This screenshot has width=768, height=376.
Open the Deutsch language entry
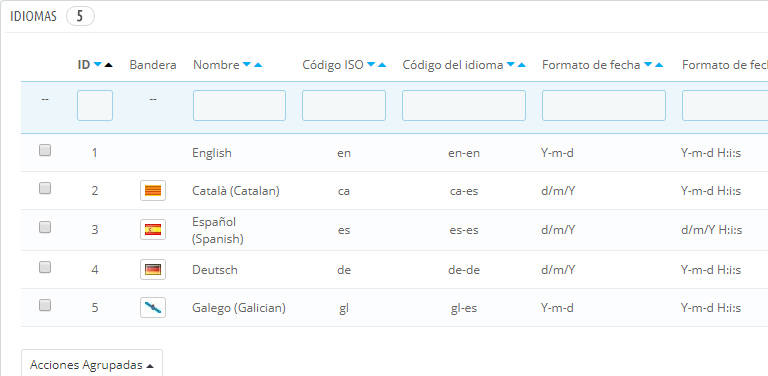[215, 270]
